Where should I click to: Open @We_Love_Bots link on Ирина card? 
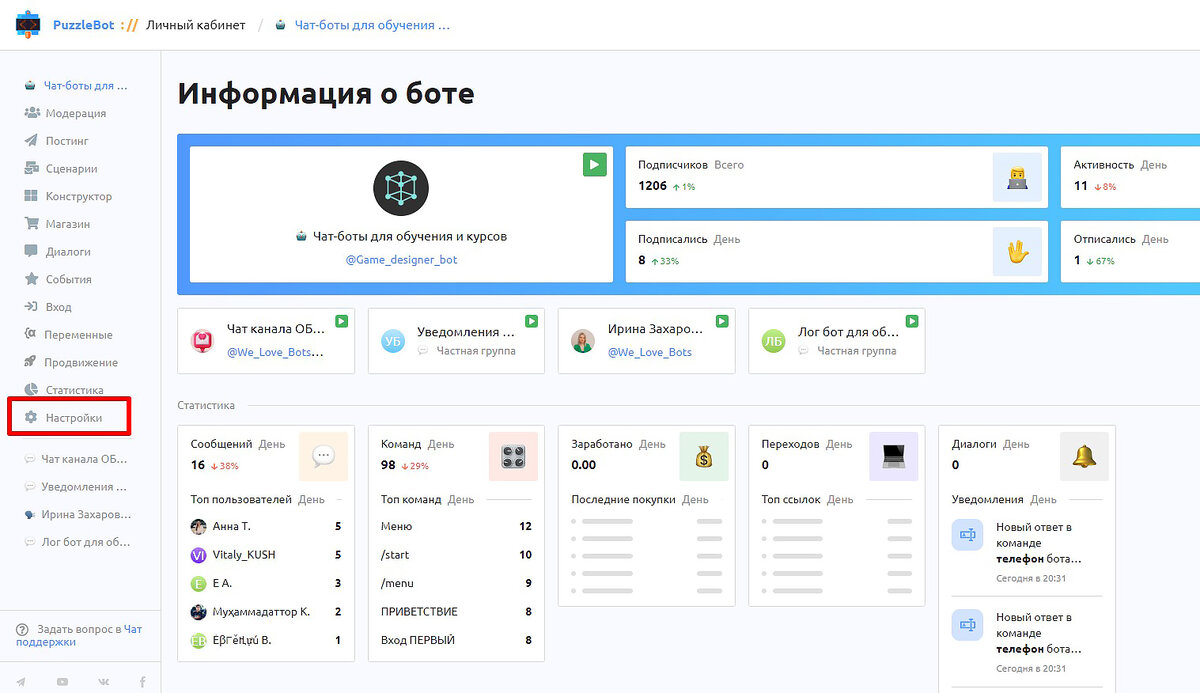[649, 352]
